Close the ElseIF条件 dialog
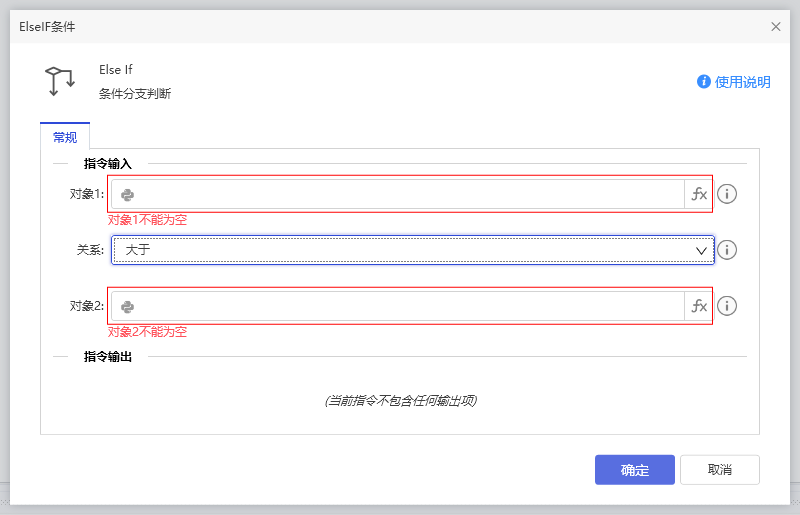This screenshot has width=800, height=515. [776, 27]
